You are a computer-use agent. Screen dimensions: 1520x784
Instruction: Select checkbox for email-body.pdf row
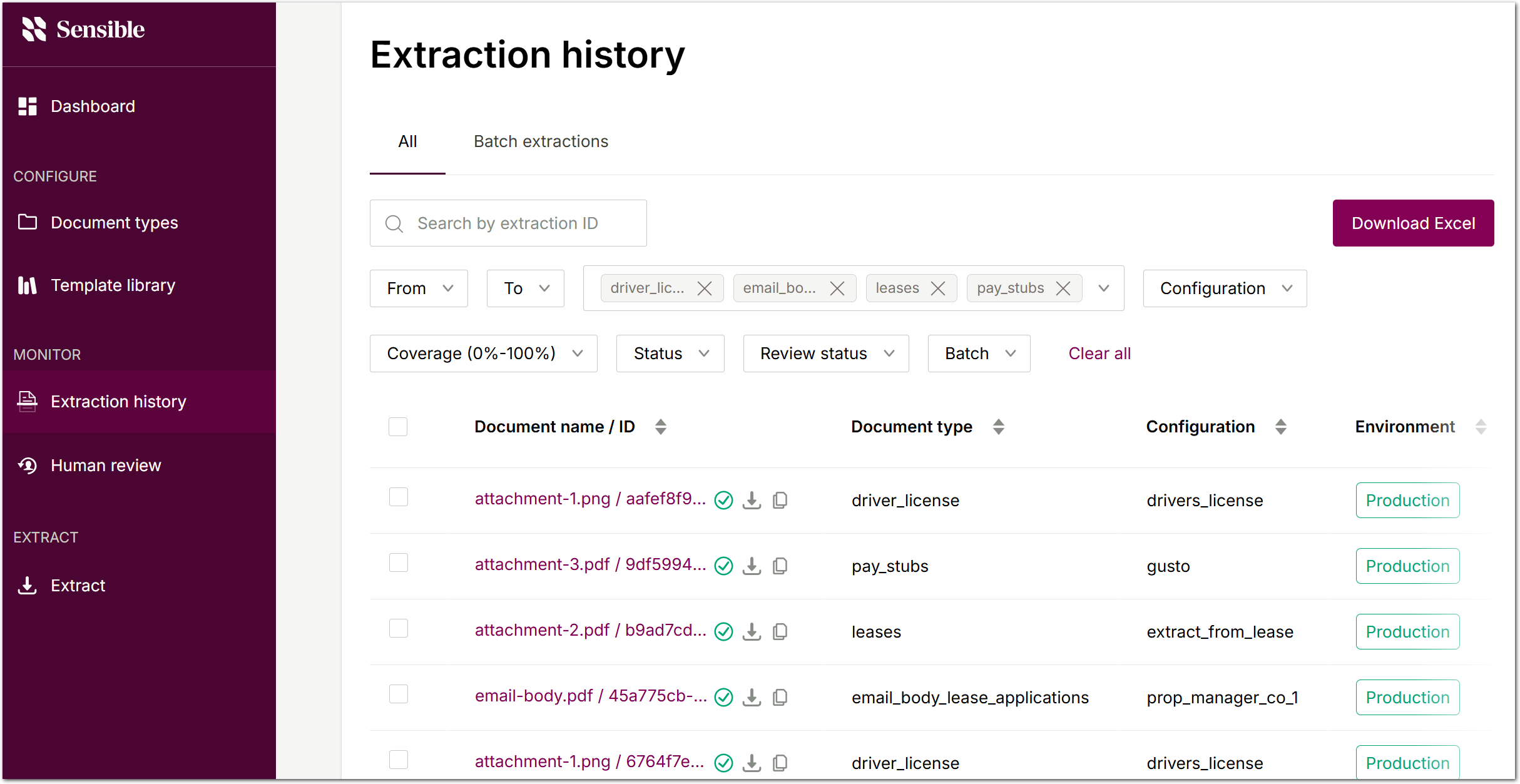[x=399, y=694]
